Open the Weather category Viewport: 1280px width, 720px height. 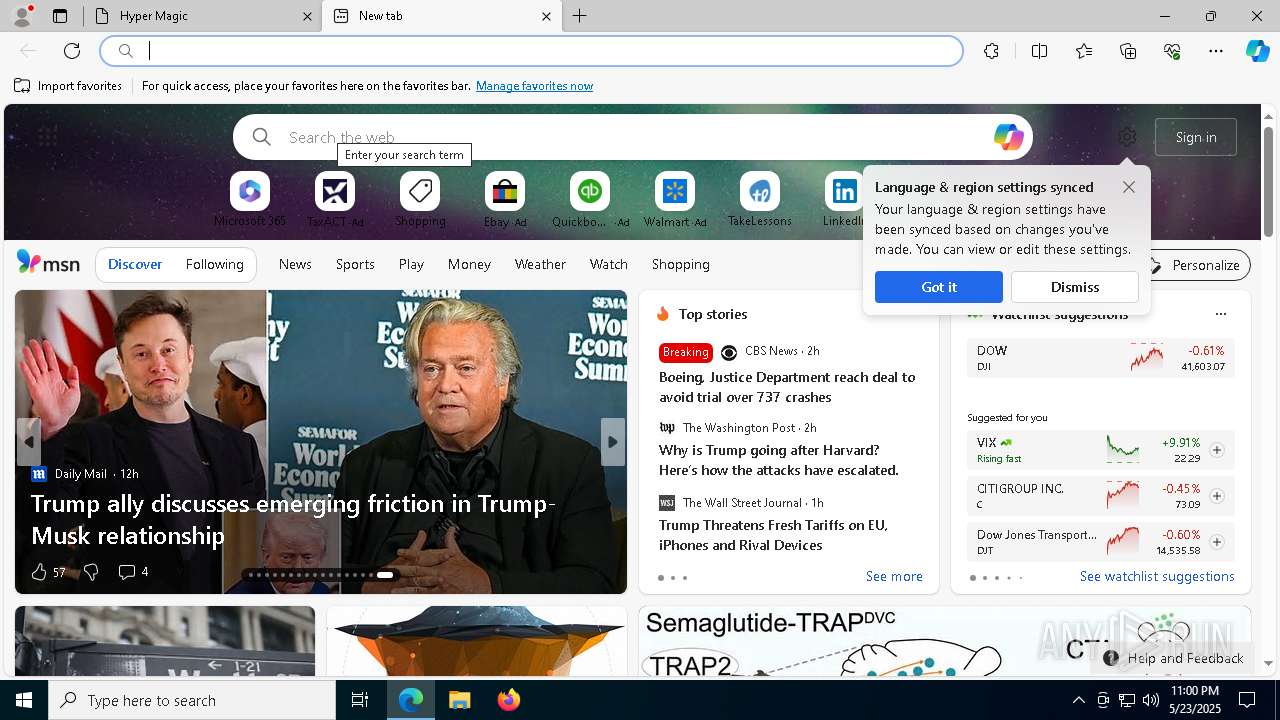point(540,265)
